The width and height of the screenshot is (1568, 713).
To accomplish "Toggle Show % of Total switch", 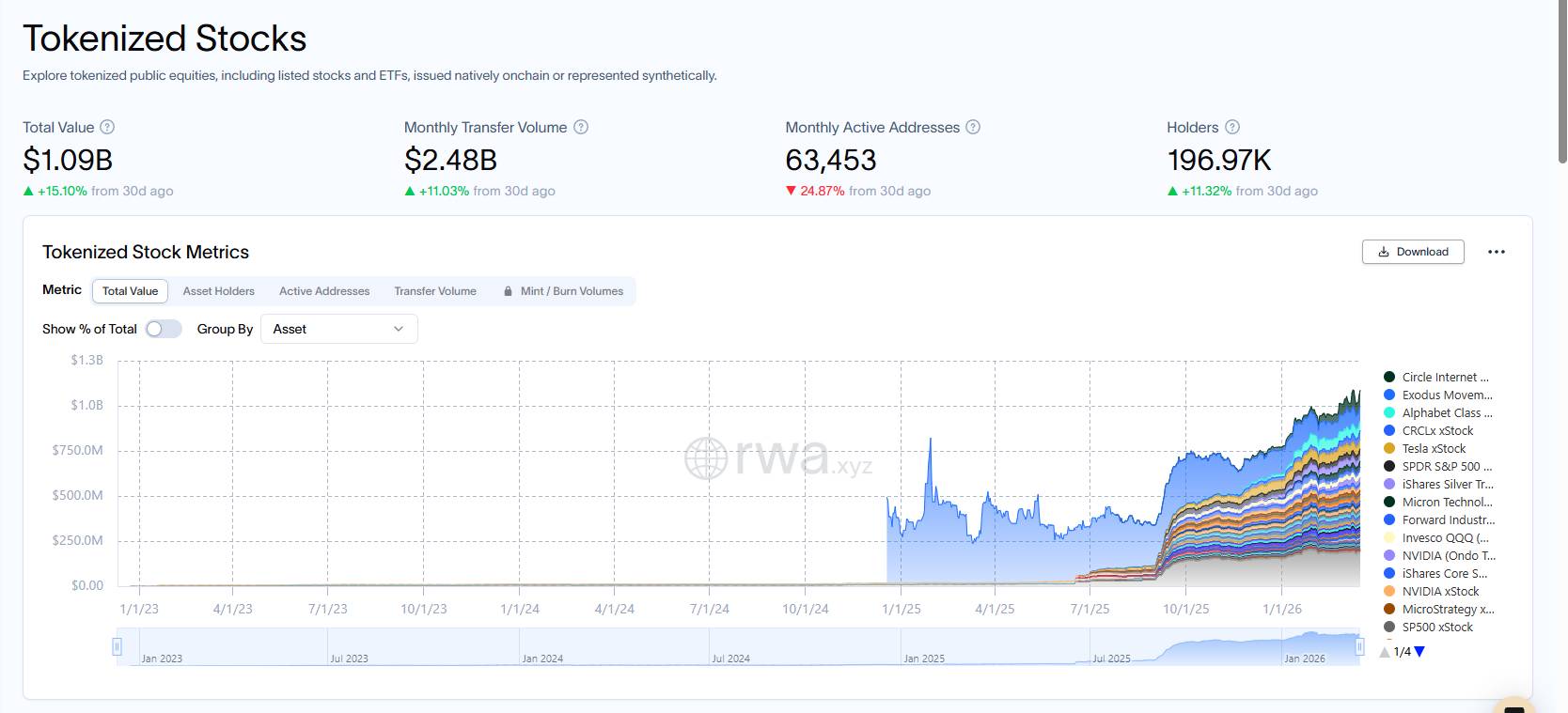I will [163, 329].
